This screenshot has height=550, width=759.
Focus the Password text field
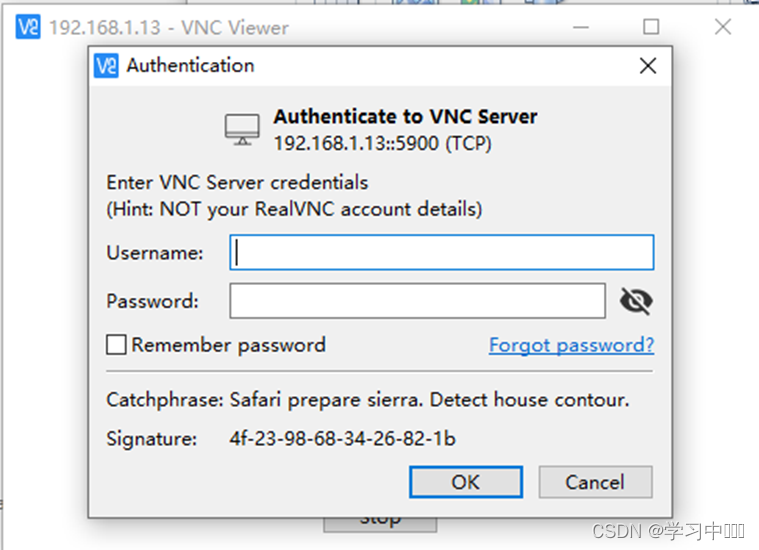(418, 301)
